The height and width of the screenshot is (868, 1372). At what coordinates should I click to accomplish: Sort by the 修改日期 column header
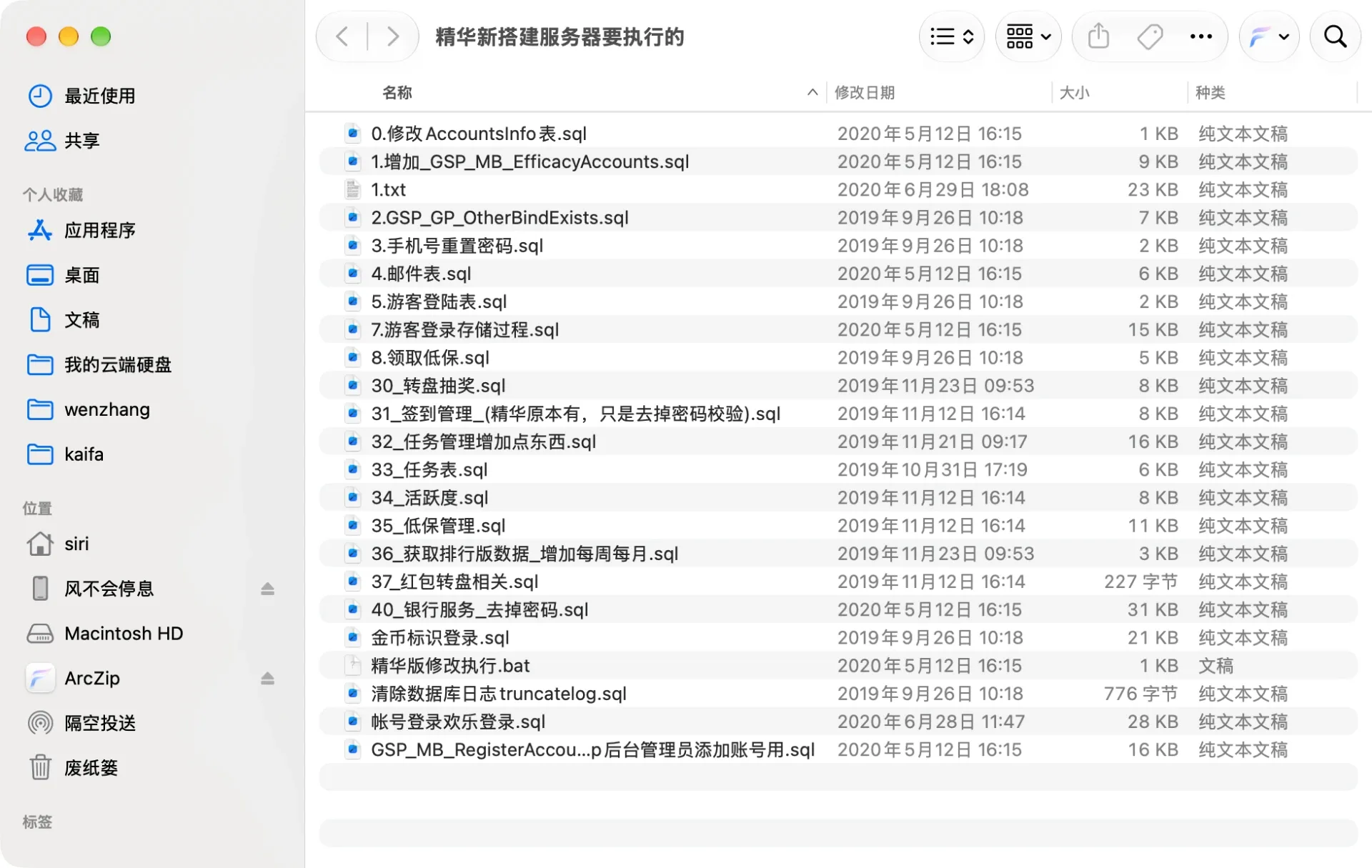pyautogui.click(x=865, y=92)
